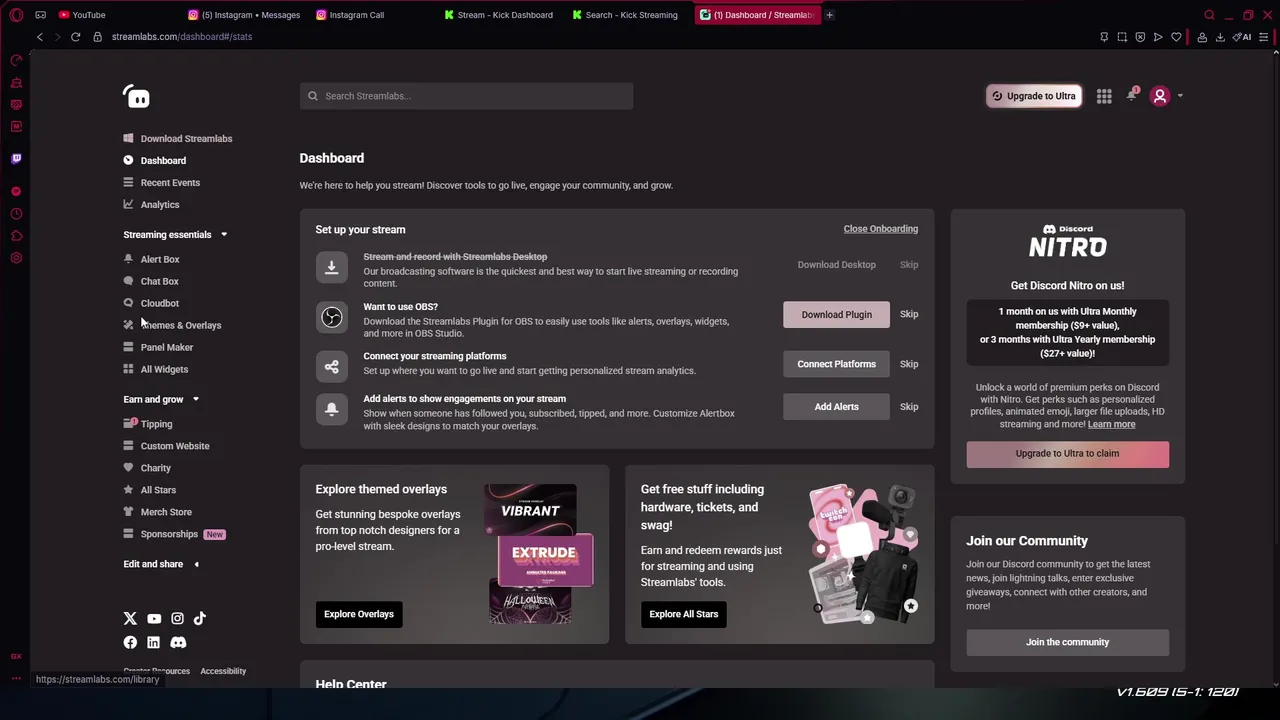Viewport: 1280px width, 720px height.
Task: Switch to Stream - Kick Dashboard tab
Action: pyautogui.click(x=500, y=15)
